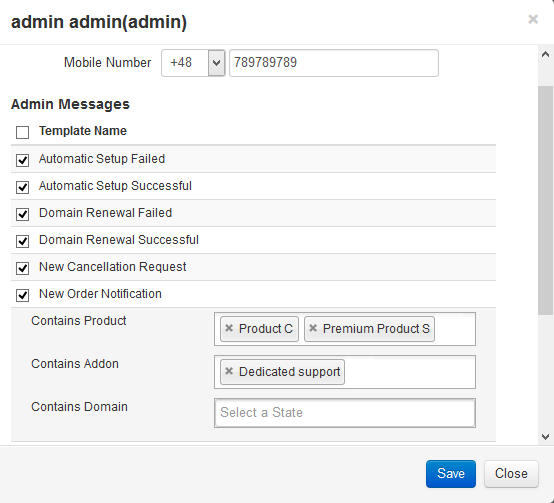The image size is (554, 503).
Task: Close dialog with the X icon
Action: pyautogui.click(x=533, y=19)
